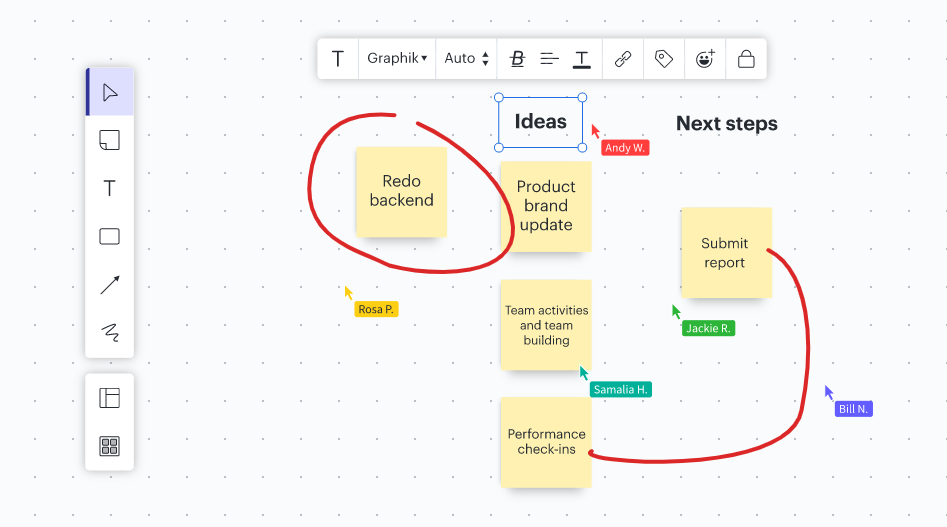Click bottom-left resize handle of Ideas box
Viewport: 947px width, 527px height.
tap(499, 148)
